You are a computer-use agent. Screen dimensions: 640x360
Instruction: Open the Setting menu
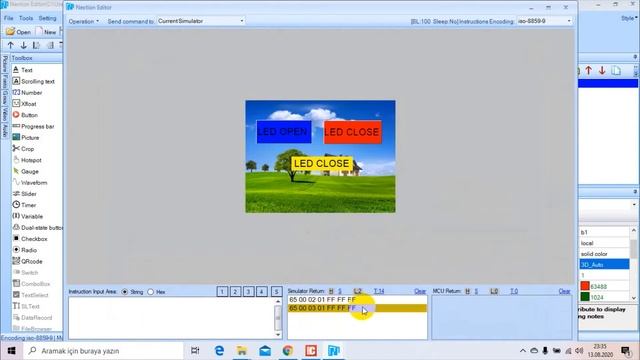click(47, 18)
